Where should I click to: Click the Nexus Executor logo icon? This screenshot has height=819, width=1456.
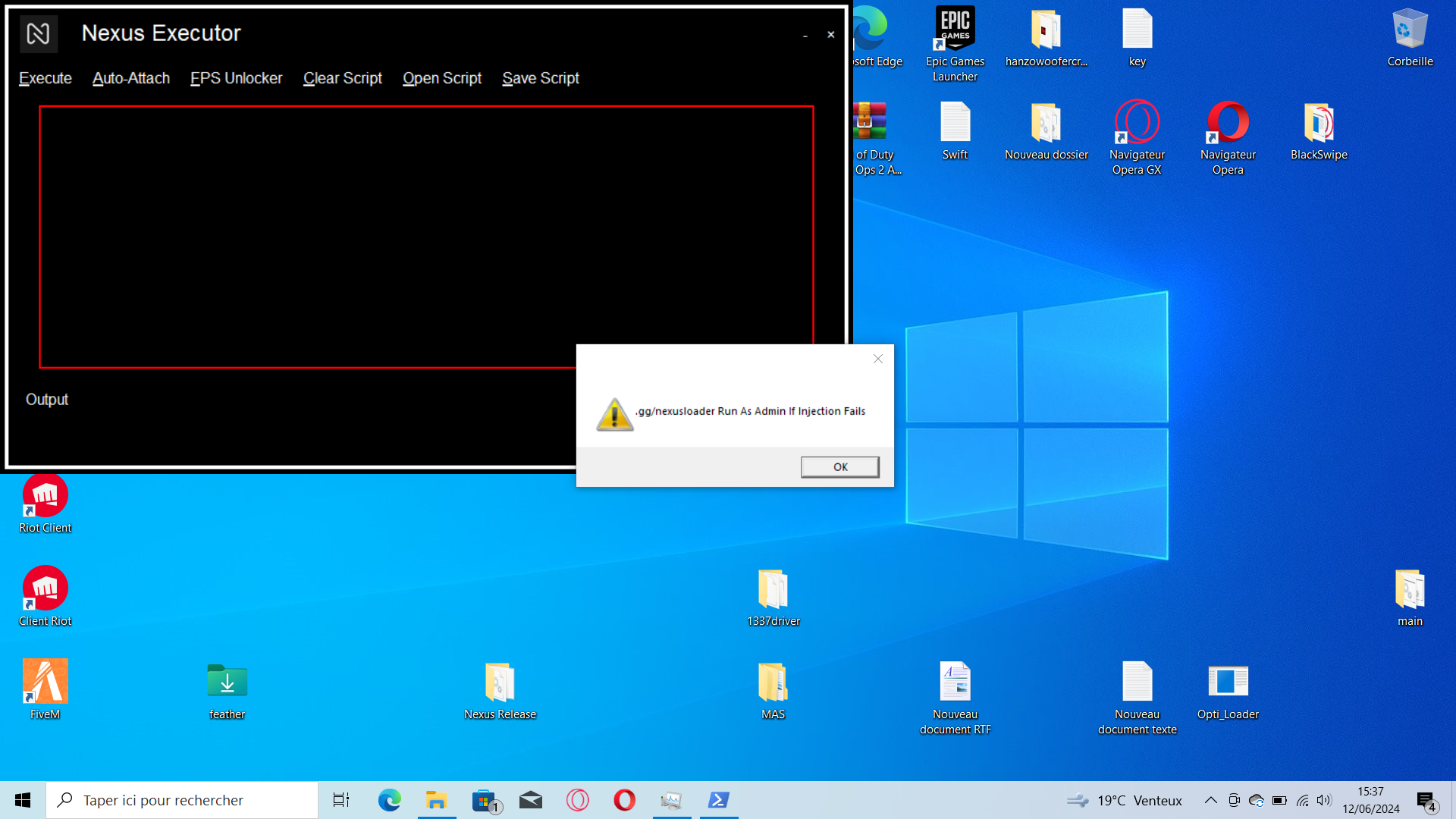[x=38, y=33]
